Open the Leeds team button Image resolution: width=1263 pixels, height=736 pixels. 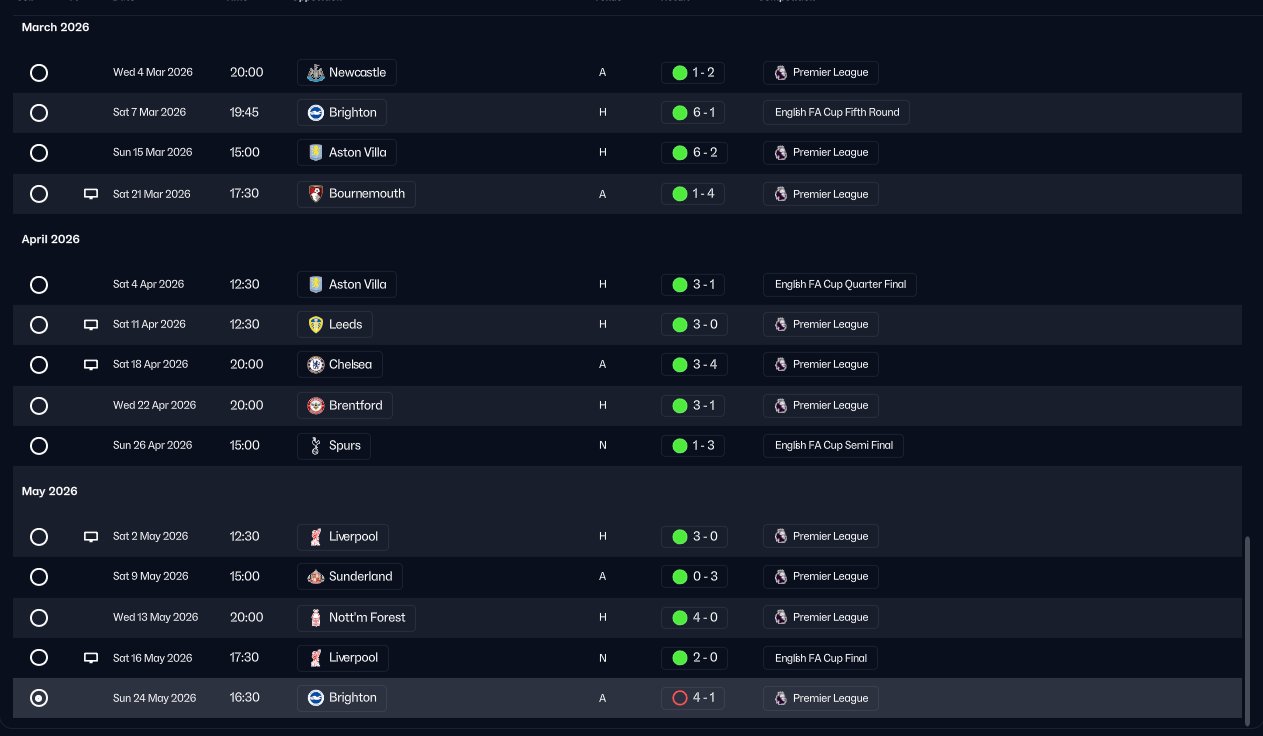click(x=335, y=325)
